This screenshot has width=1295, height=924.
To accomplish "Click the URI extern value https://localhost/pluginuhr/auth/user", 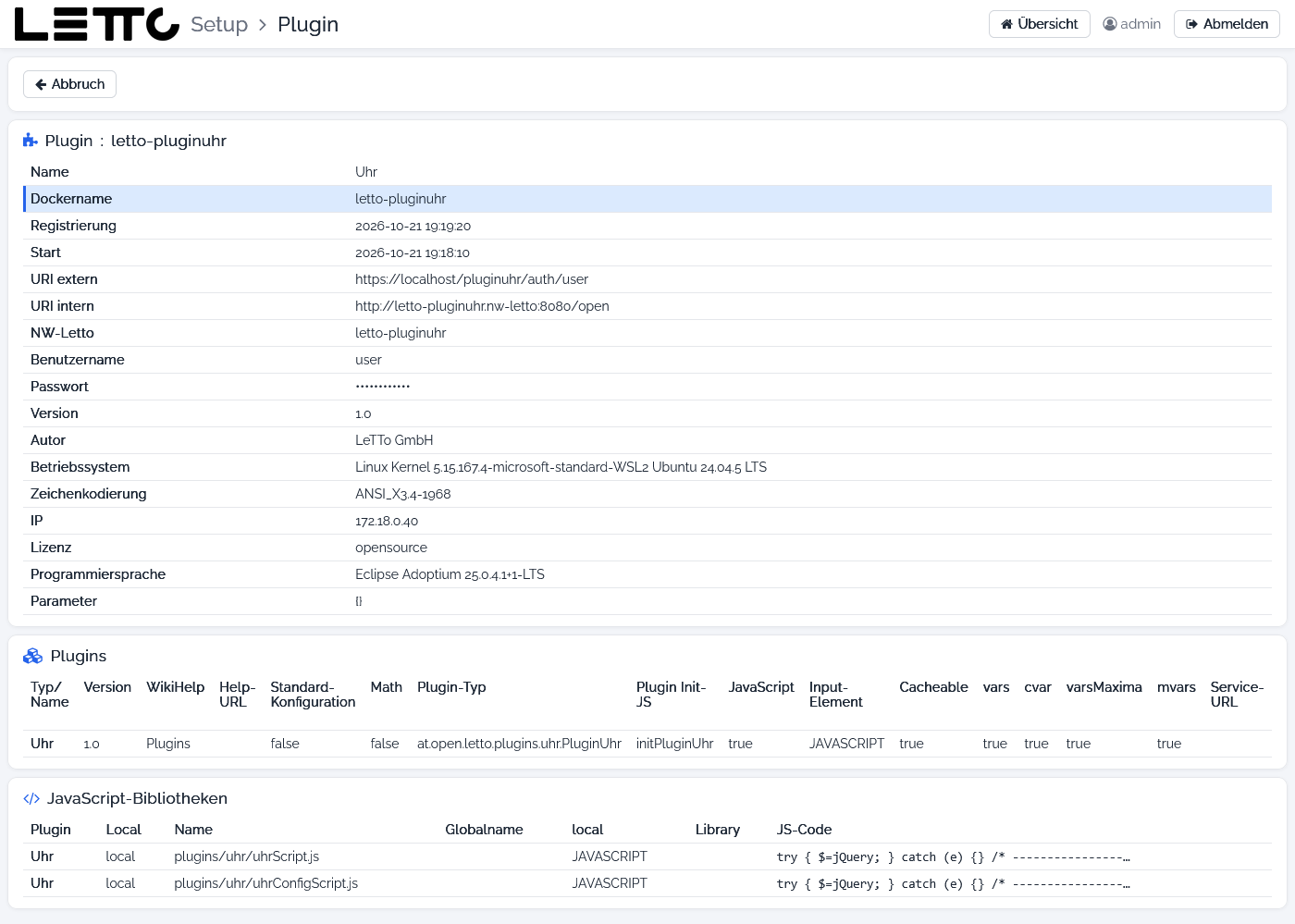I will (472, 279).
